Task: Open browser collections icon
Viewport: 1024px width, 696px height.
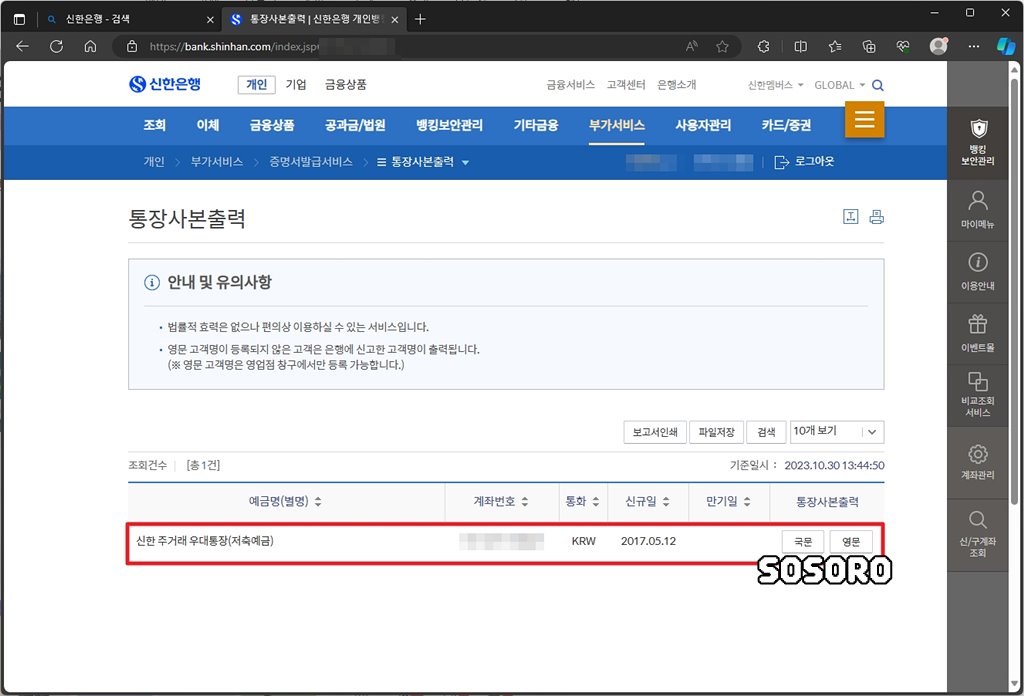Action: [869, 46]
